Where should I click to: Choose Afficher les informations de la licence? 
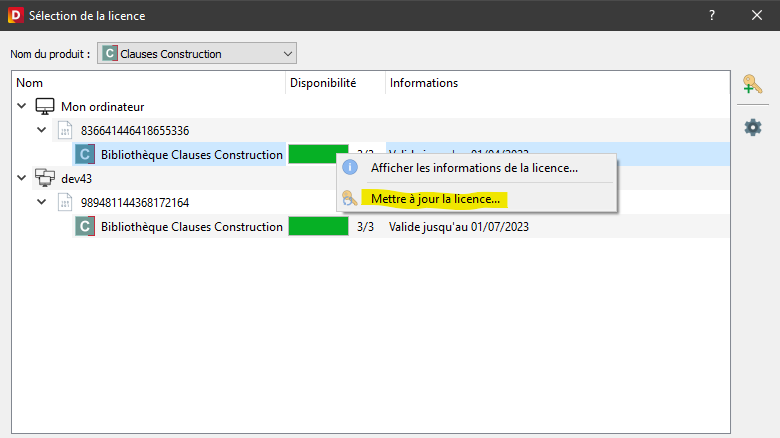[474, 168]
